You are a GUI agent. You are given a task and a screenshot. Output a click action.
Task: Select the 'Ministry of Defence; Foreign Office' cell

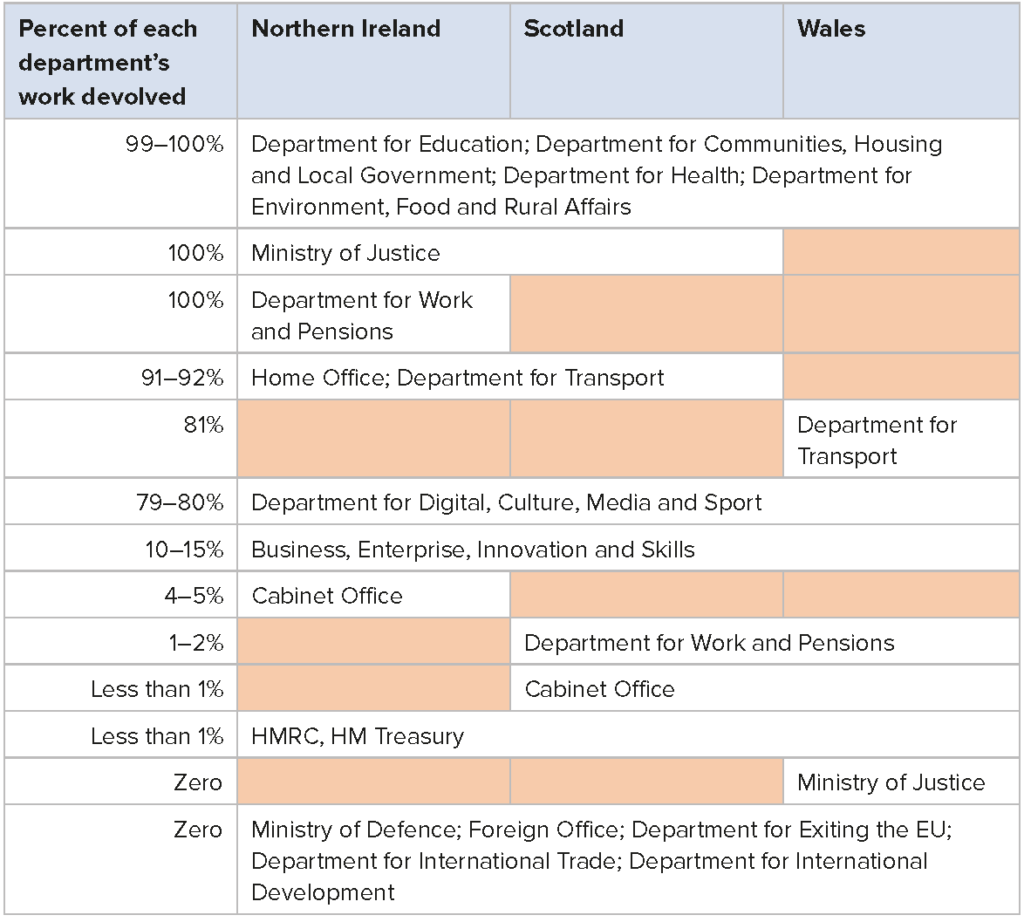click(x=628, y=859)
